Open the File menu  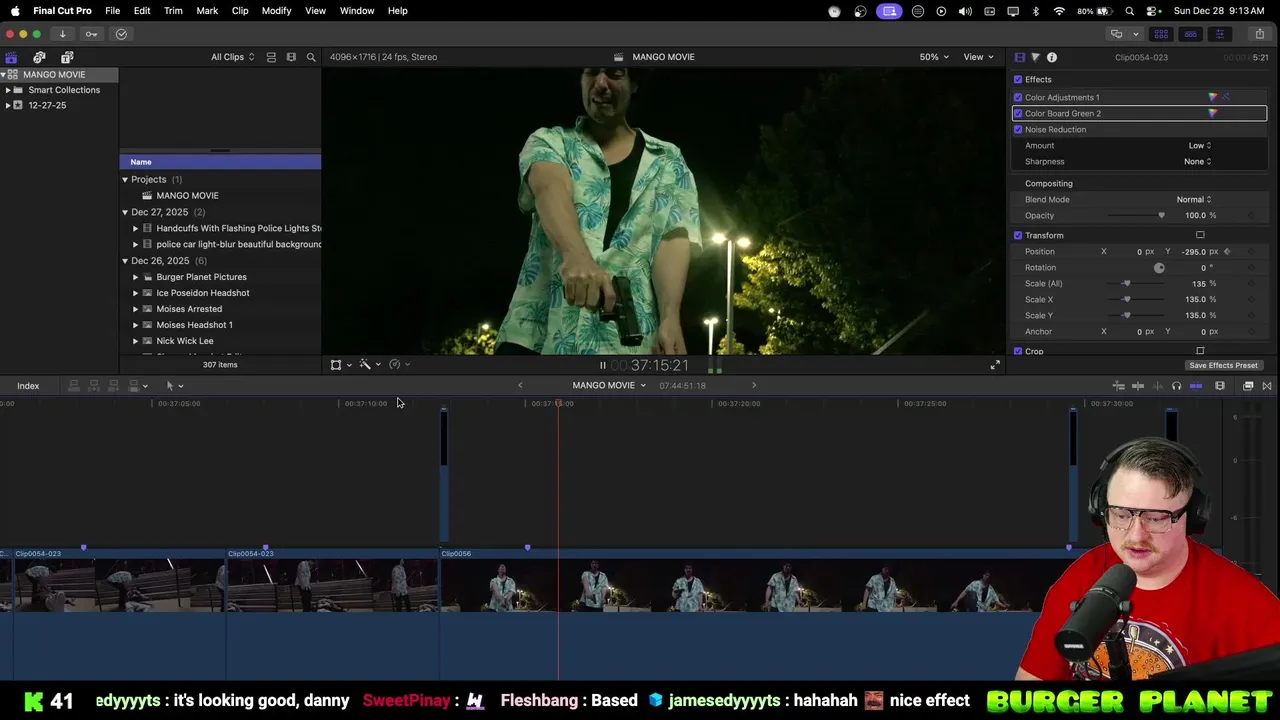(x=113, y=11)
